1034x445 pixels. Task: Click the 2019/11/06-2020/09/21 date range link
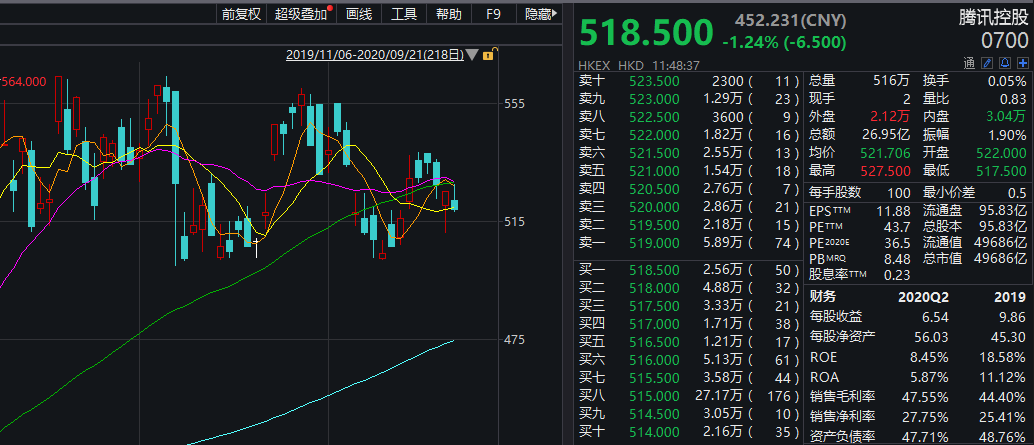click(375, 55)
